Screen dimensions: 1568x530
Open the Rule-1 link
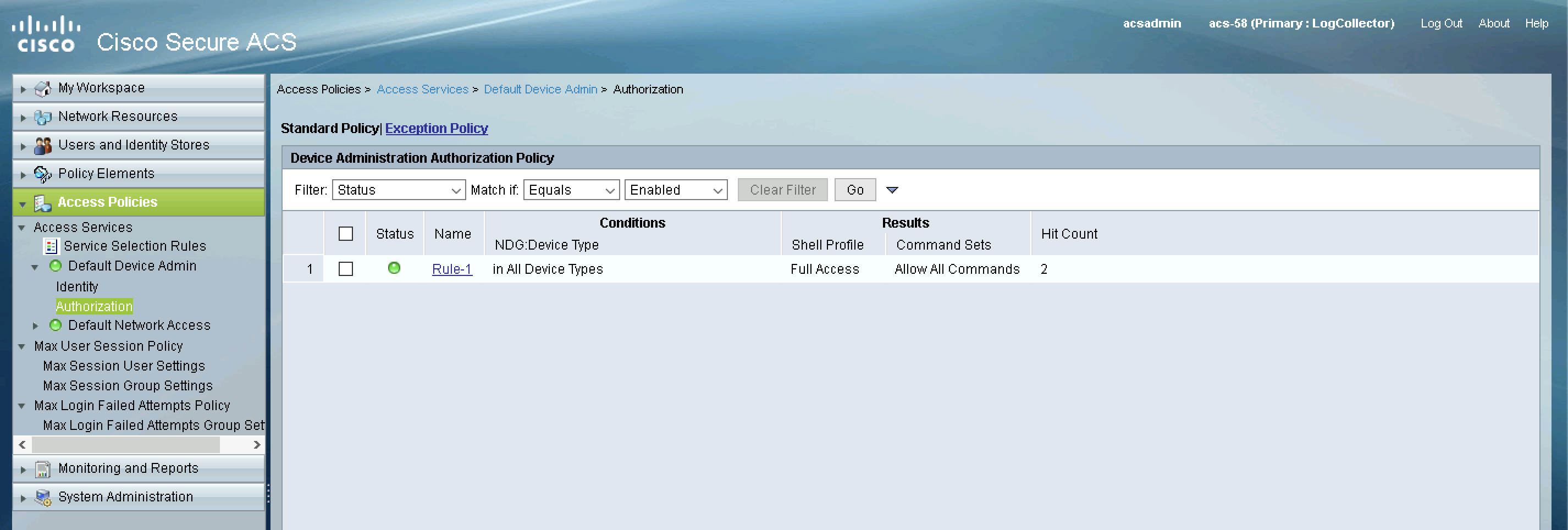tap(451, 269)
